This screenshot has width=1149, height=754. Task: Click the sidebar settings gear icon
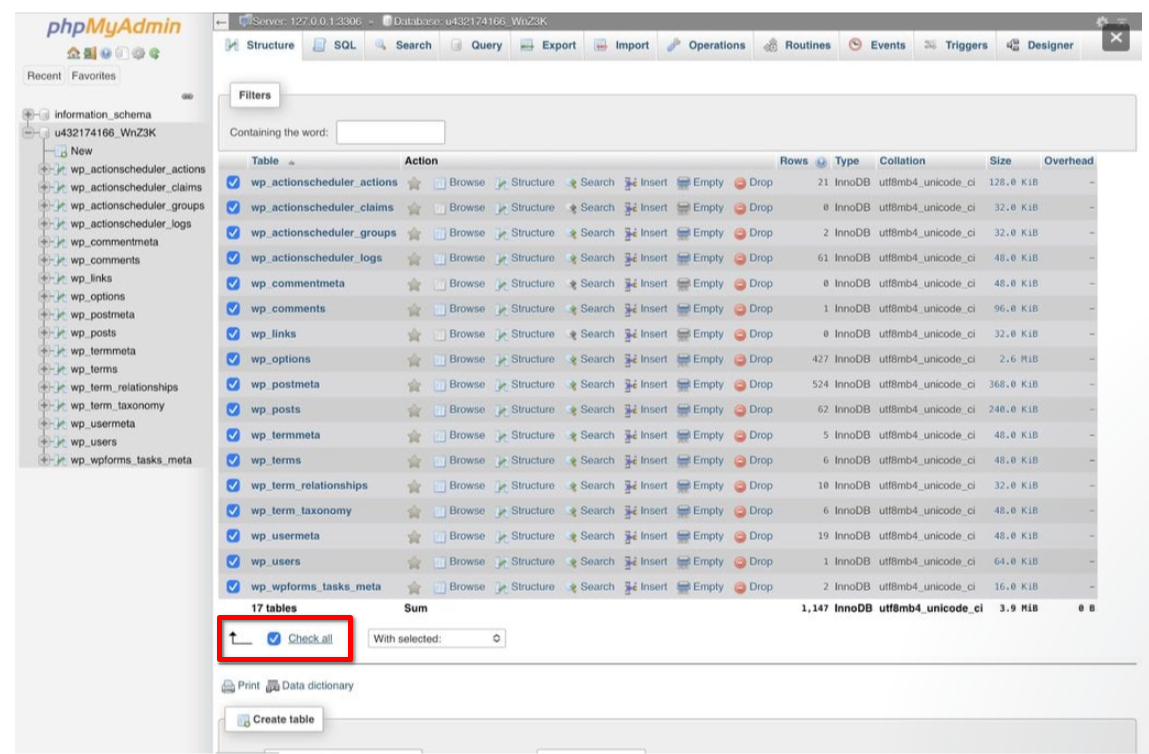pos(138,53)
